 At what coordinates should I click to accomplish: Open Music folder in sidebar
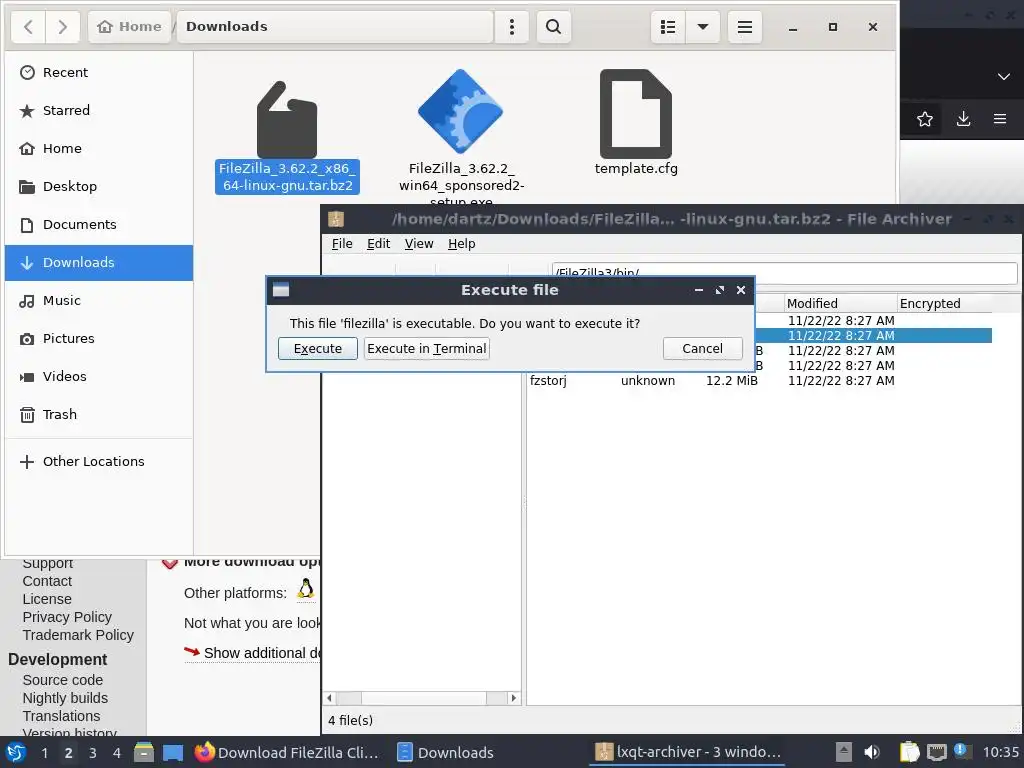(x=99, y=300)
